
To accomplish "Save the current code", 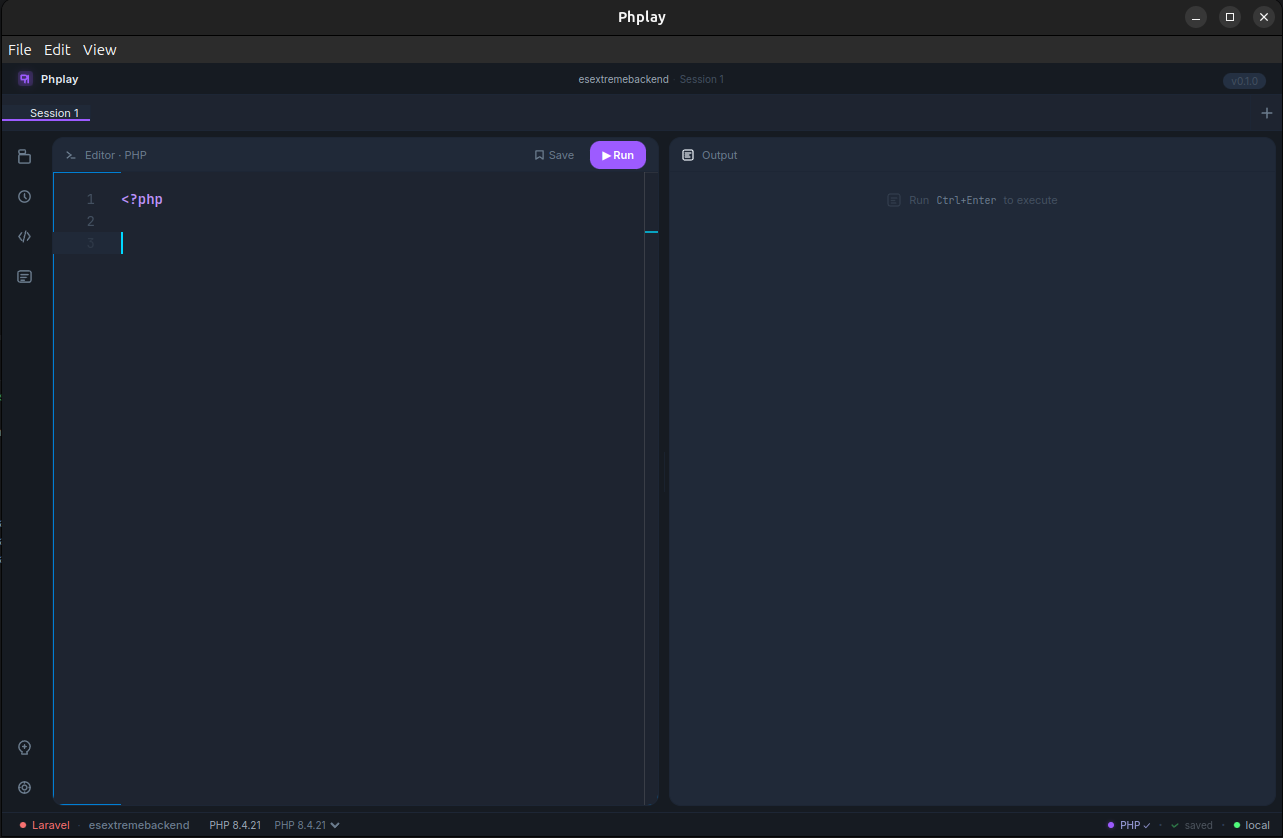I will (554, 155).
